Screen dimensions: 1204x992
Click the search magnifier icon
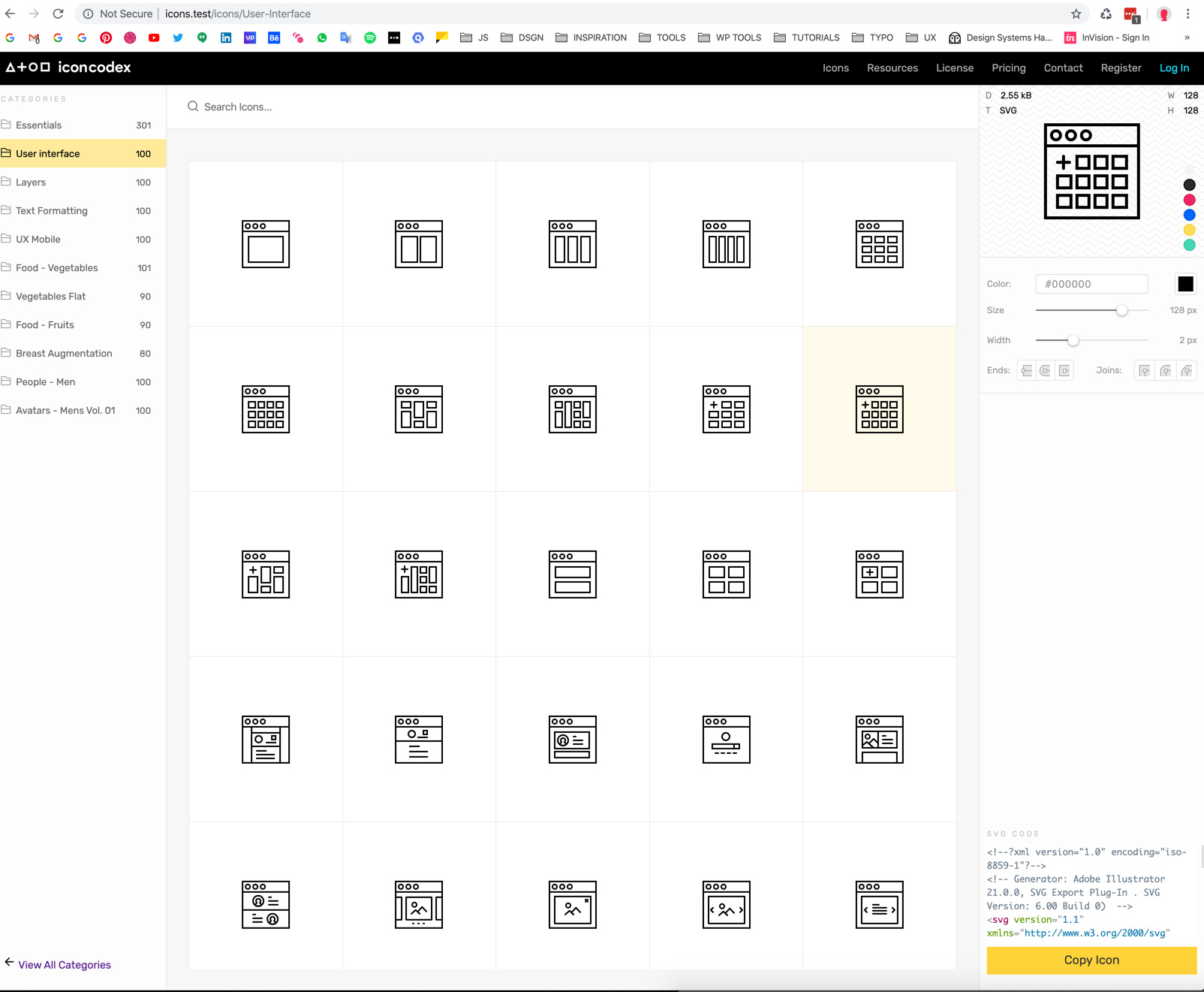point(193,107)
